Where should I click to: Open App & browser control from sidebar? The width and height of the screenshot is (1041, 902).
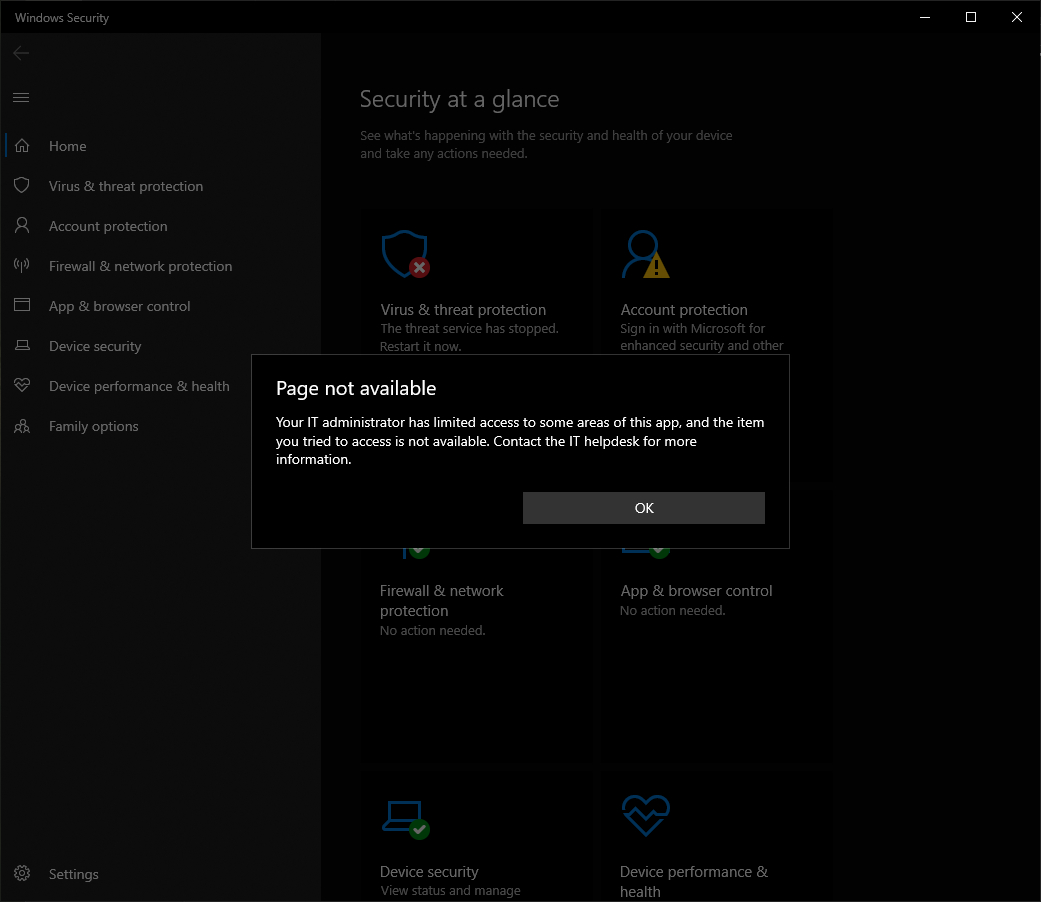point(120,306)
